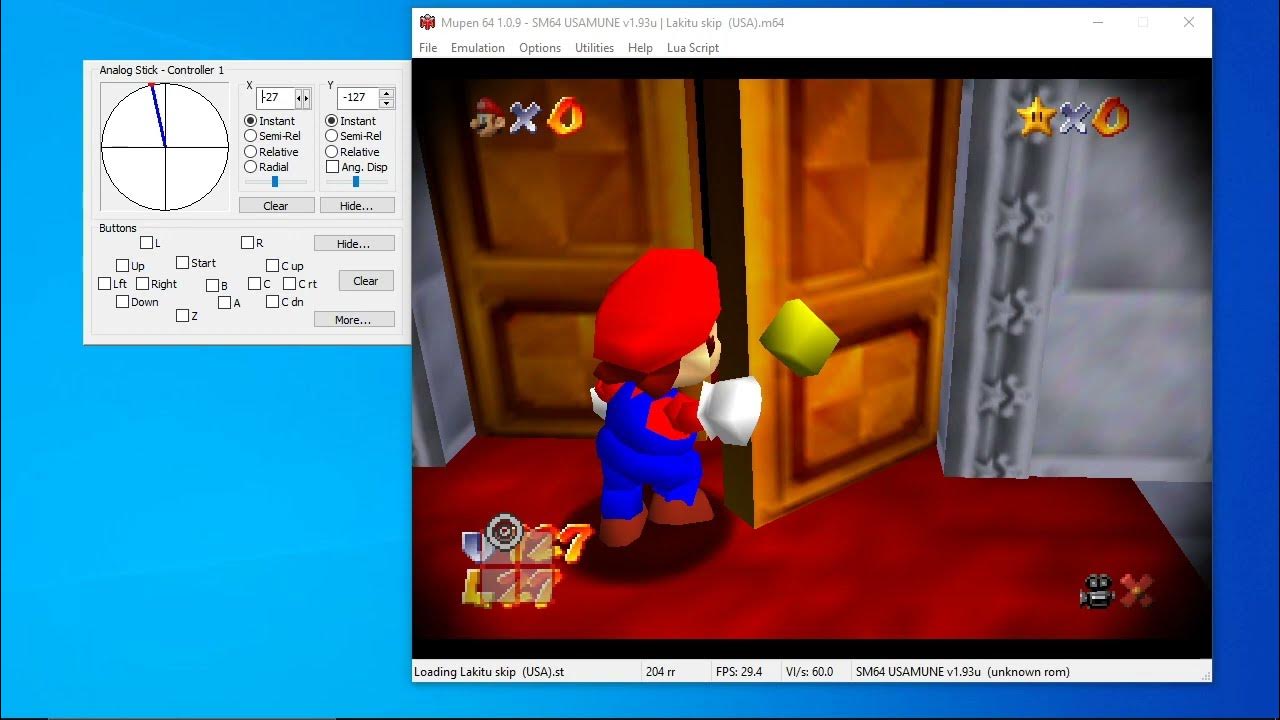The width and height of the screenshot is (1280, 720).
Task: Click the X value right spinner arrow
Action: point(307,98)
